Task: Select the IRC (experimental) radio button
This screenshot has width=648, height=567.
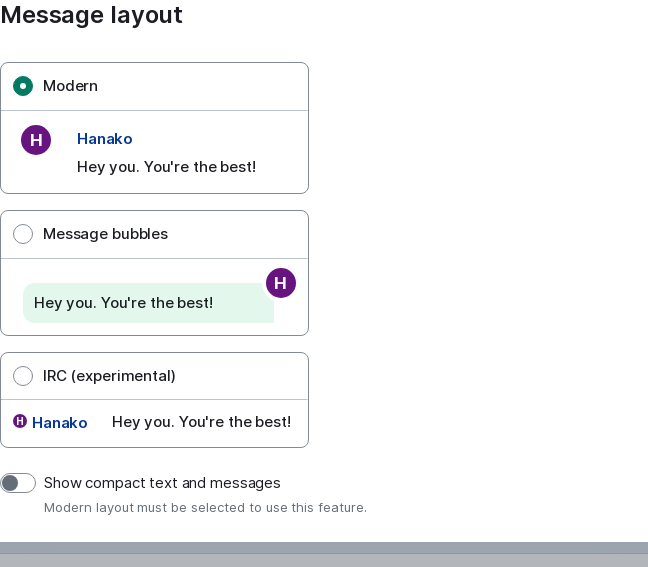Action: [23, 376]
